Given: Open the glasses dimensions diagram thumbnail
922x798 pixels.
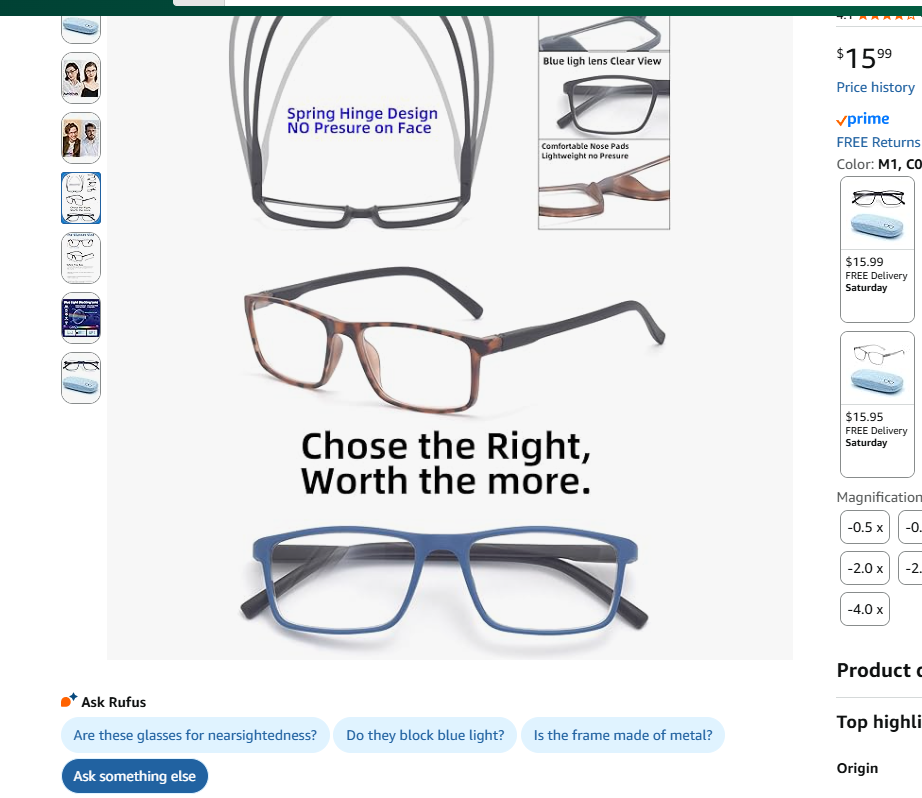Looking at the screenshot, I should click(81, 258).
